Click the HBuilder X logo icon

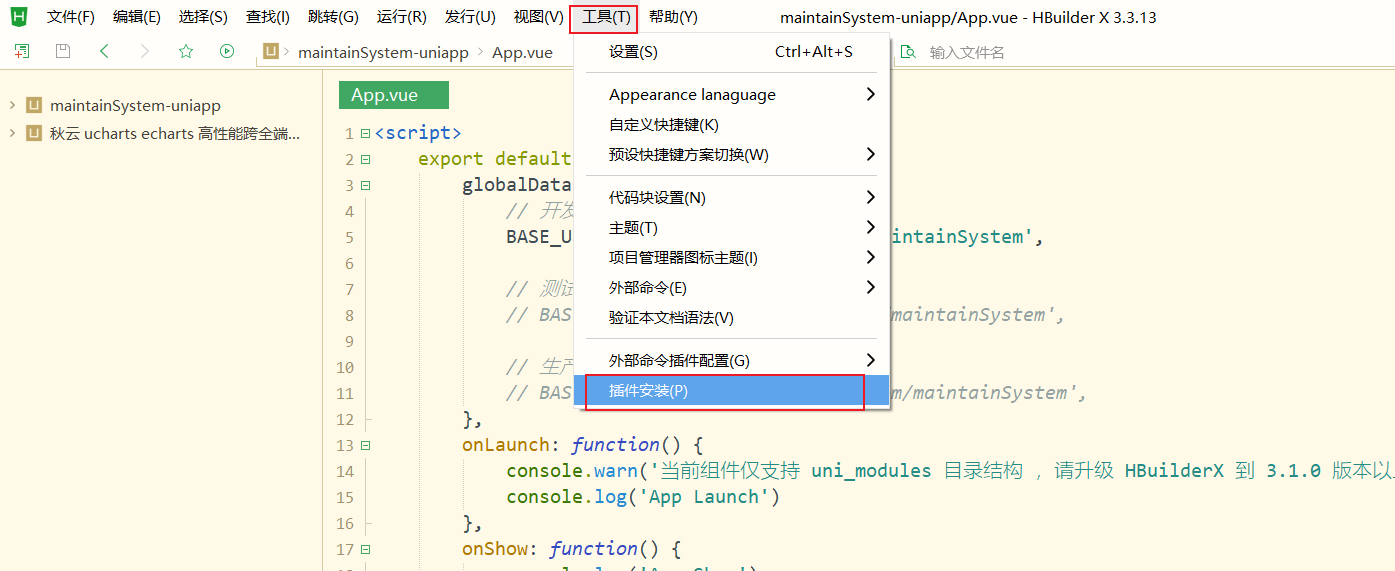point(19,16)
